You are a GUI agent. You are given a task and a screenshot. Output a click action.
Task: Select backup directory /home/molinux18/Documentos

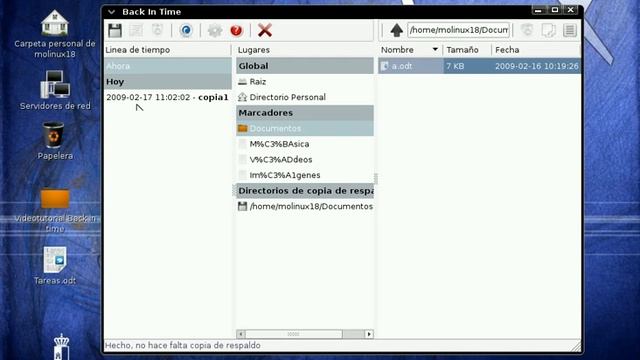coord(305,207)
